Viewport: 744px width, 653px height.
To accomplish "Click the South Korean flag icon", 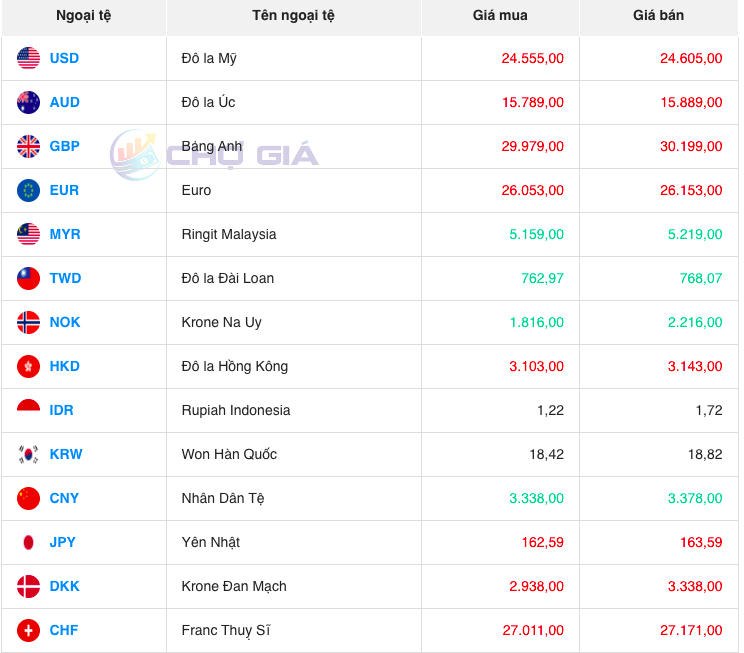I will pos(28,454).
